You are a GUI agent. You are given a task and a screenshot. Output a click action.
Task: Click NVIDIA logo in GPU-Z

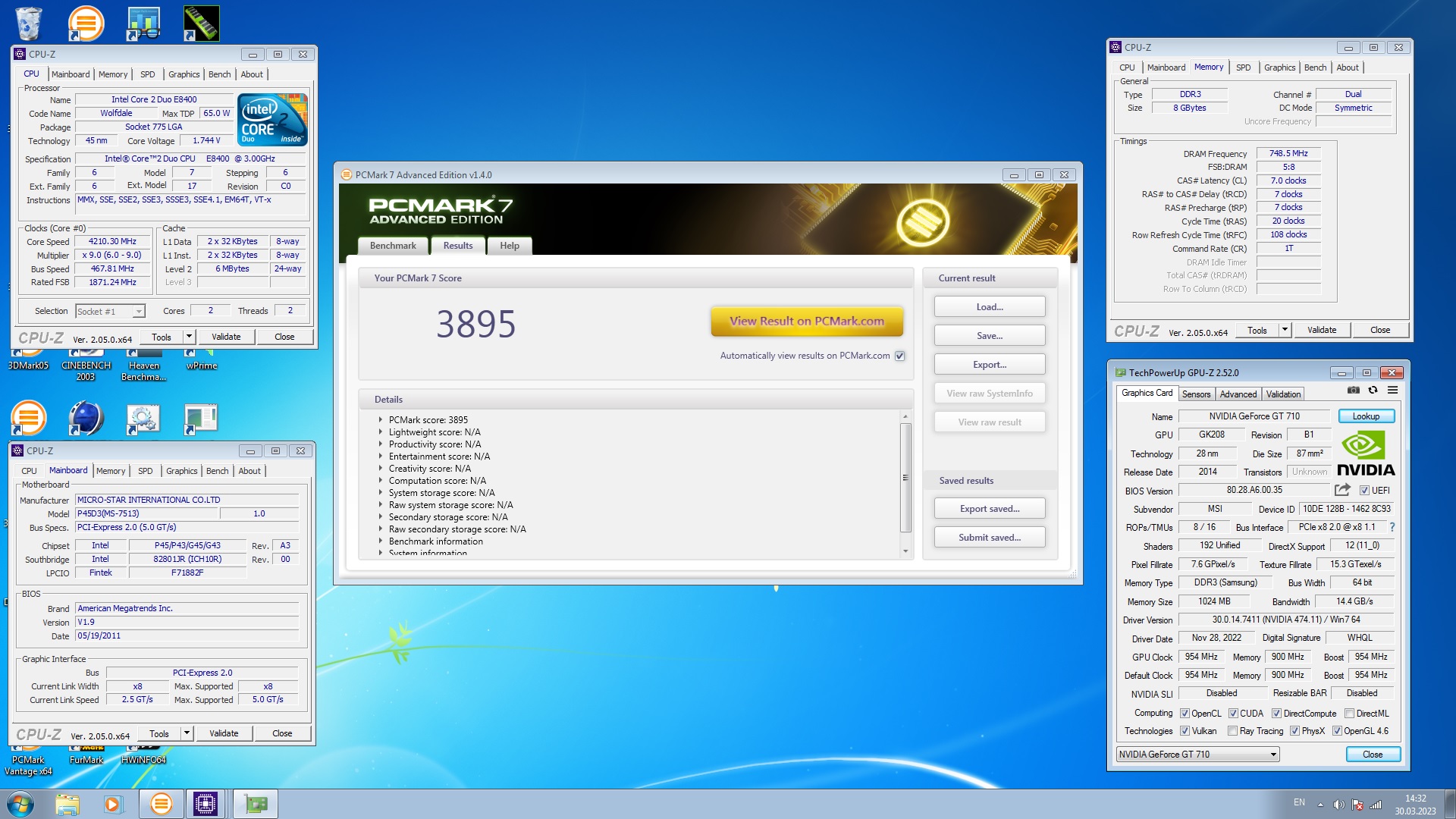(x=1366, y=453)
